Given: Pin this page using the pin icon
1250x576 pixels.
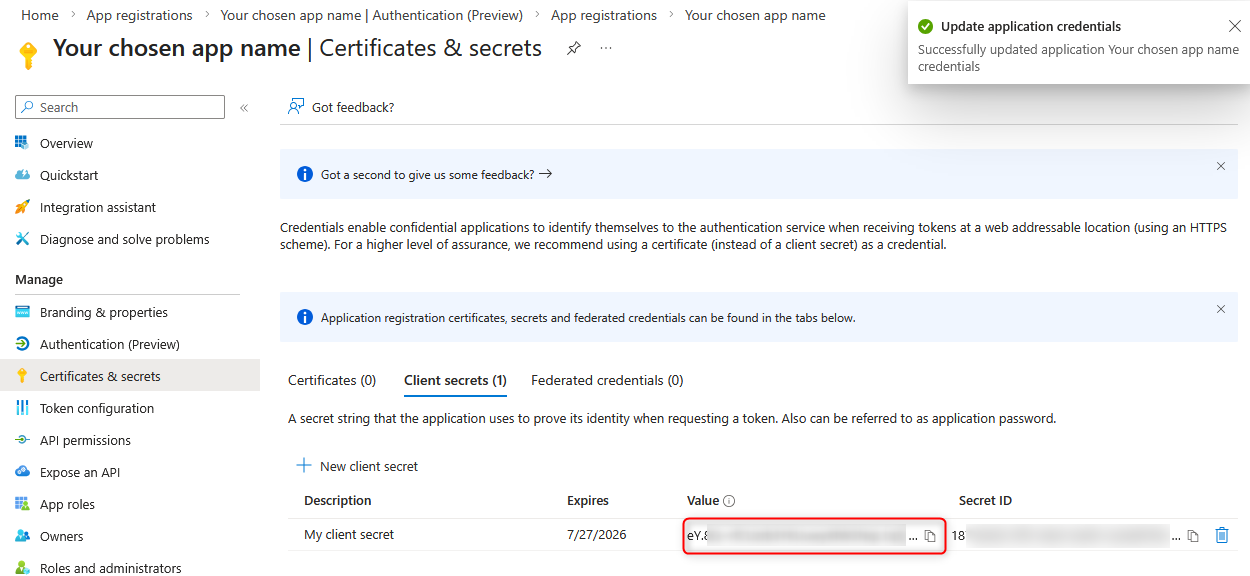Looking at the screenshot, I should click(x=574, y=48).
